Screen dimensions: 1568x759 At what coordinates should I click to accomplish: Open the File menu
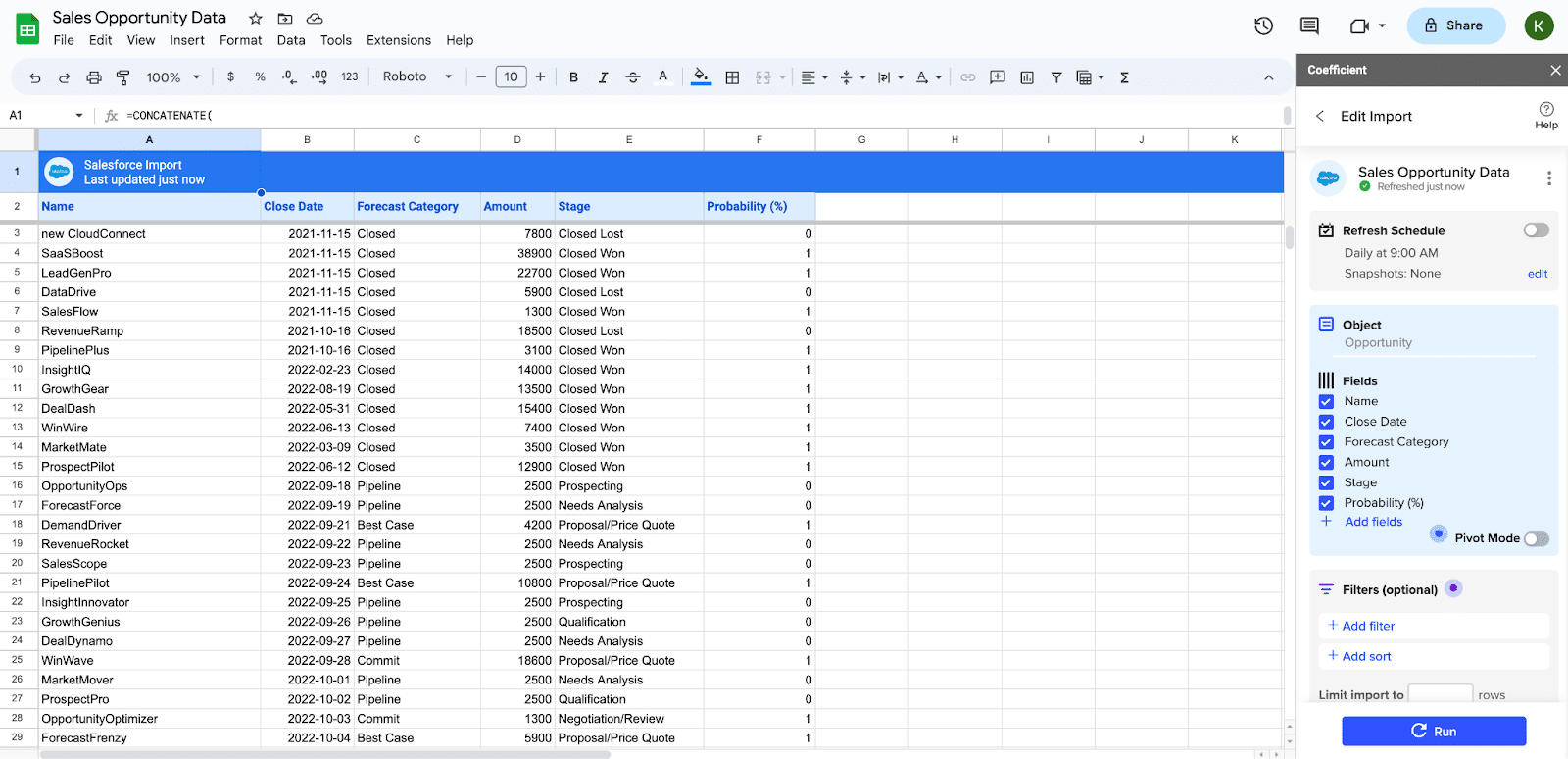pyautogui.click(x=64, y=40)
